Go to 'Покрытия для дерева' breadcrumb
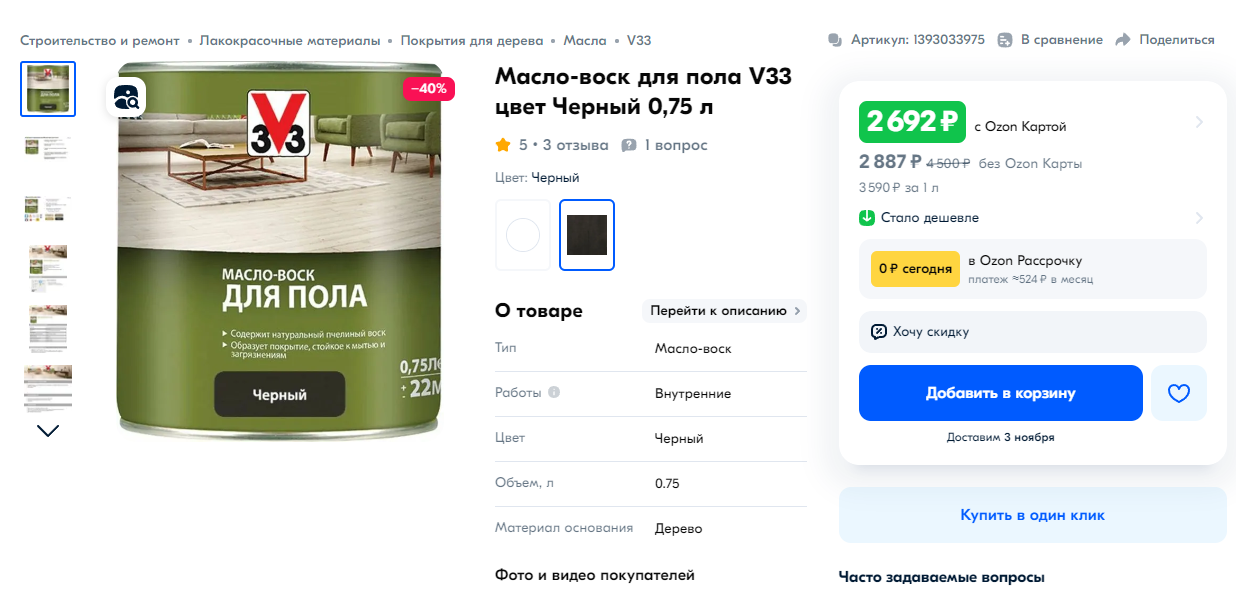The image size is (1236, 591). pos(472,40)
